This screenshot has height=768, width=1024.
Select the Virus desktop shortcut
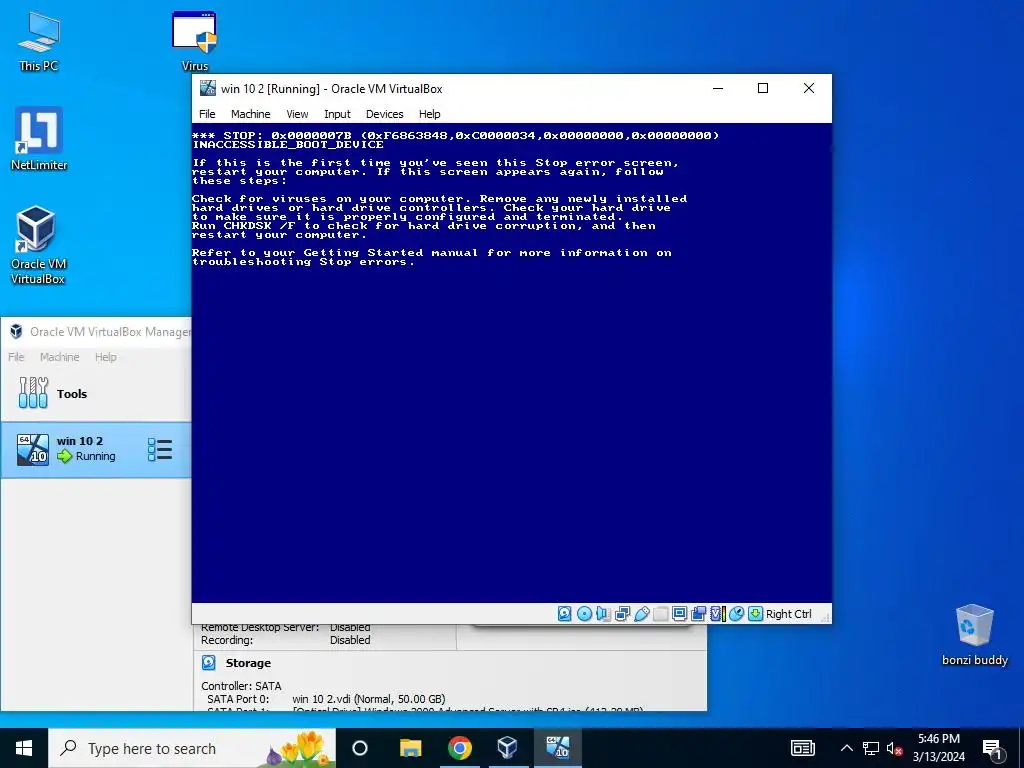coord(195,42)
